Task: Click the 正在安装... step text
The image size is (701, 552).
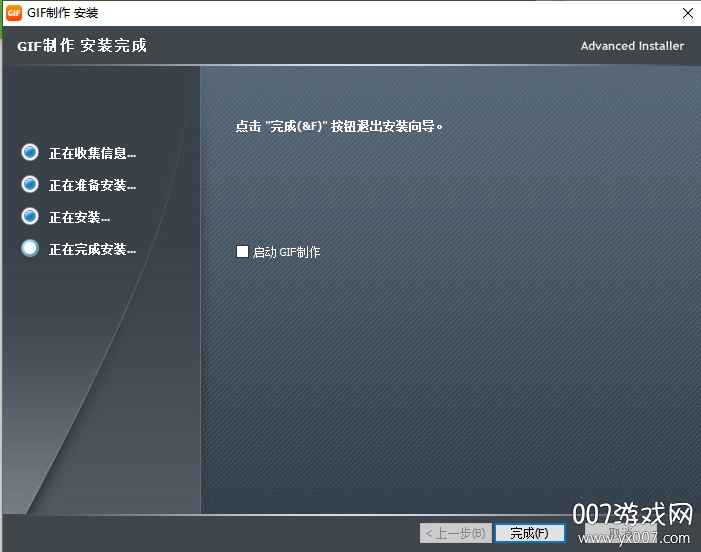Action: click(x=80, y=217)
